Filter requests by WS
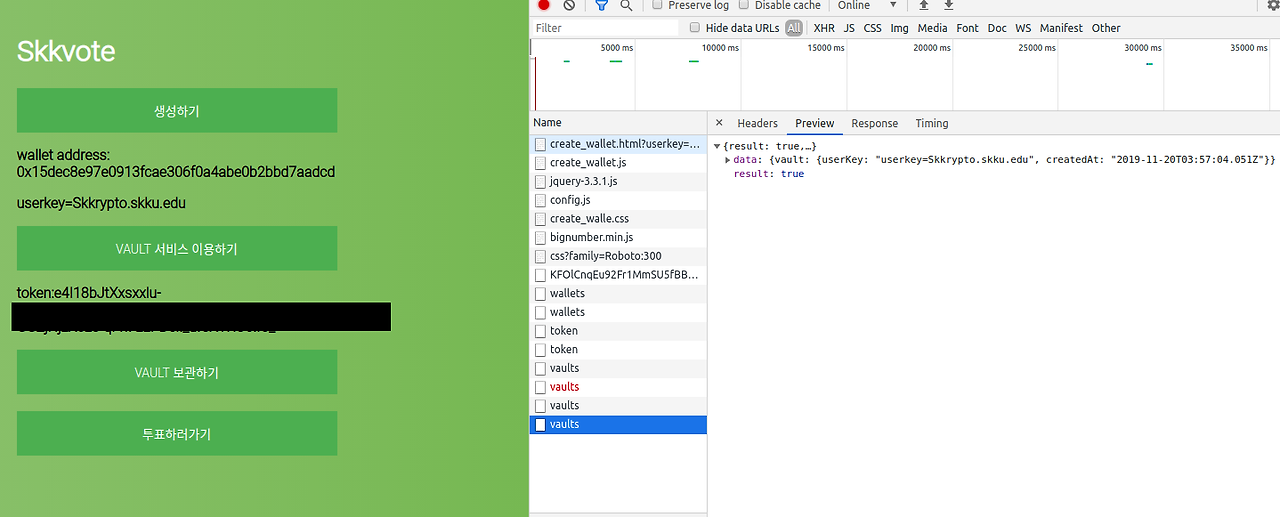The width and height of the screenshot is (1280, 517). [1023, 28]
